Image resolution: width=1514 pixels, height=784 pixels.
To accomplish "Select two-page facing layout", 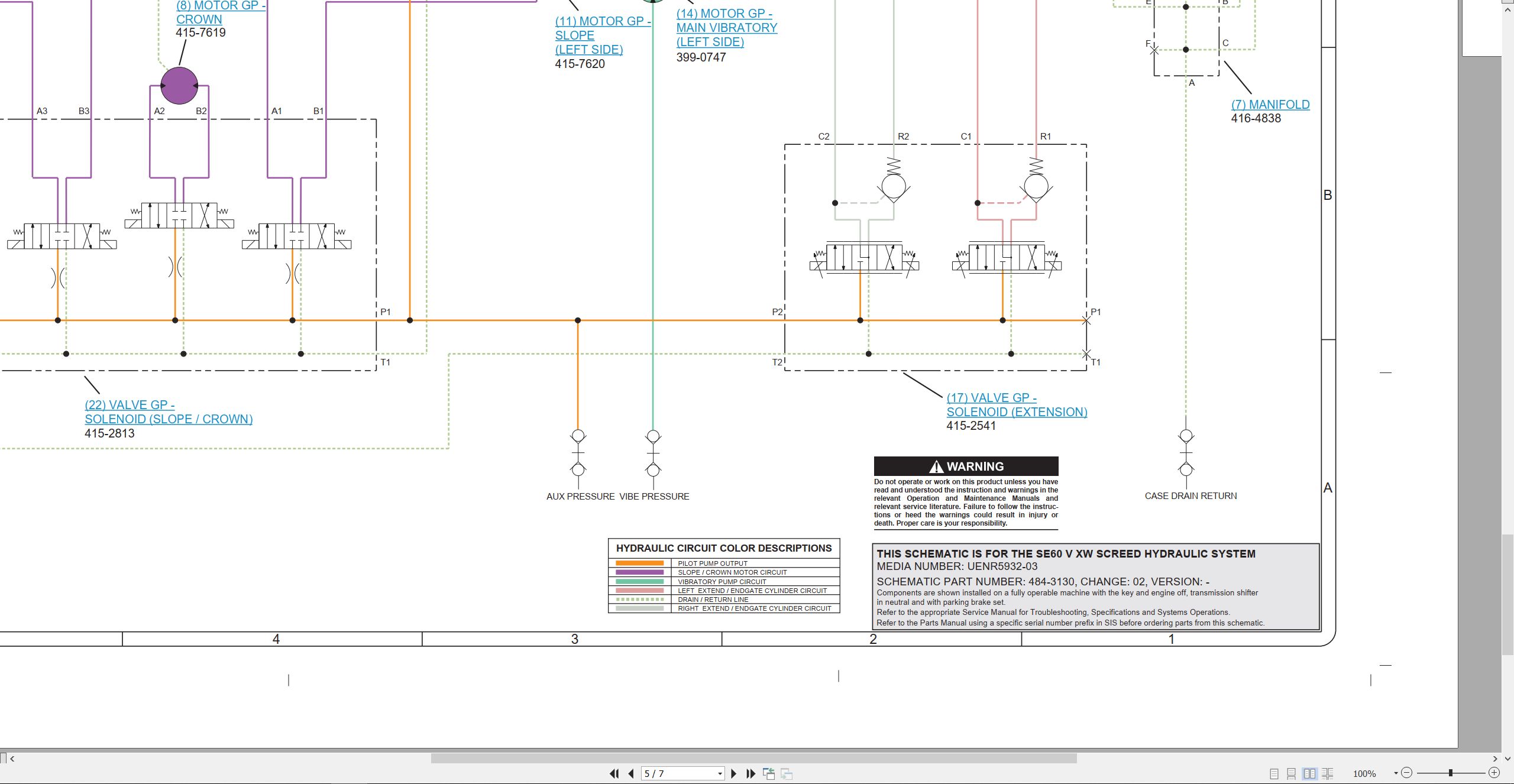I will point(1310,773).
